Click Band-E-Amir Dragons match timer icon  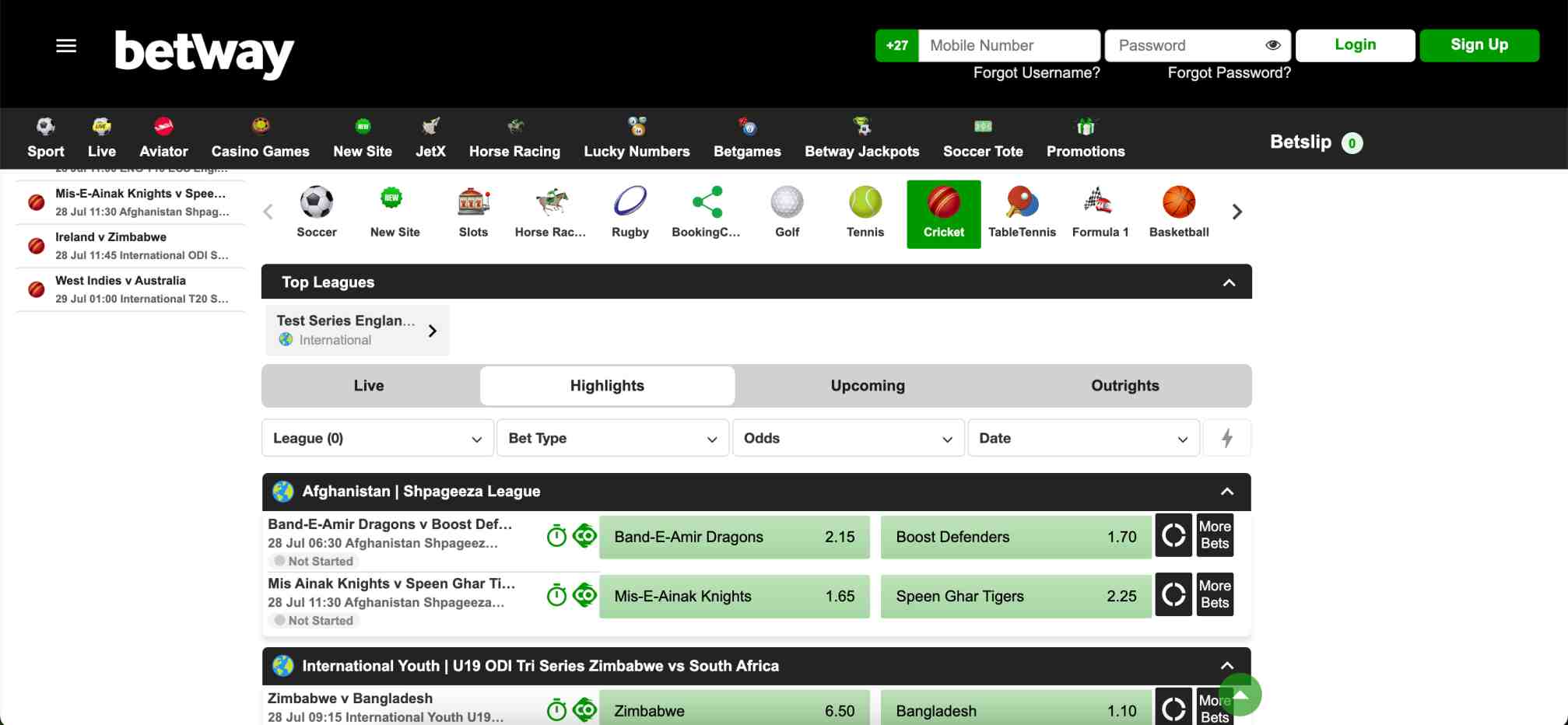(x=556, y=536)
